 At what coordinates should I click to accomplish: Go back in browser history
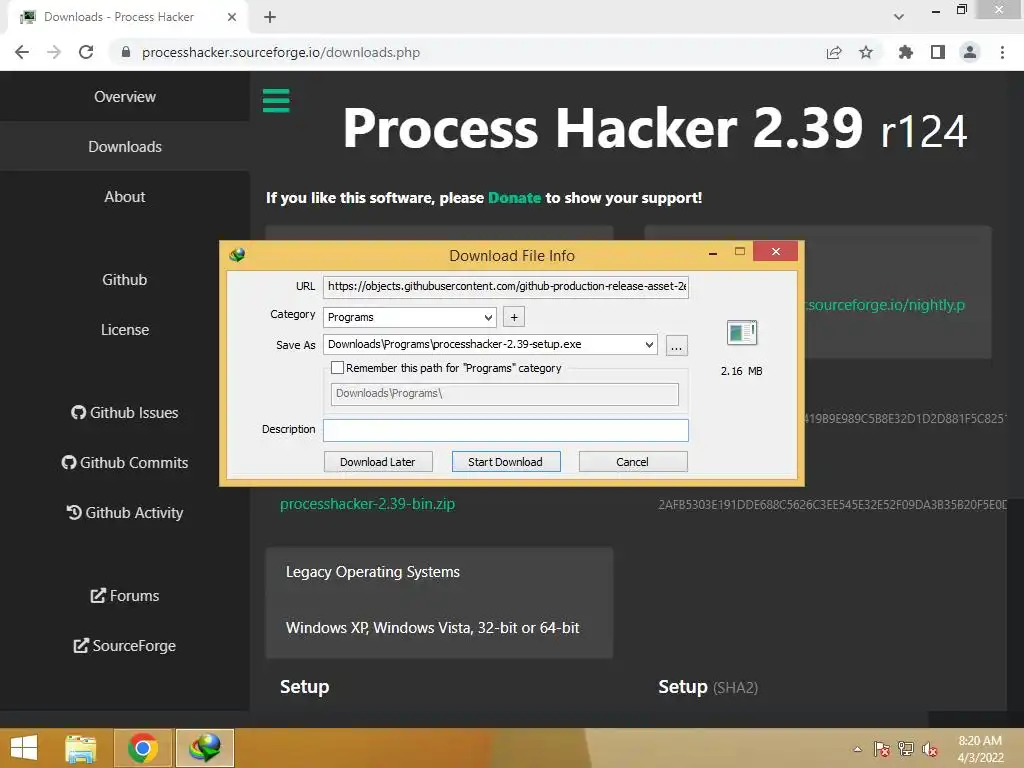22,52
